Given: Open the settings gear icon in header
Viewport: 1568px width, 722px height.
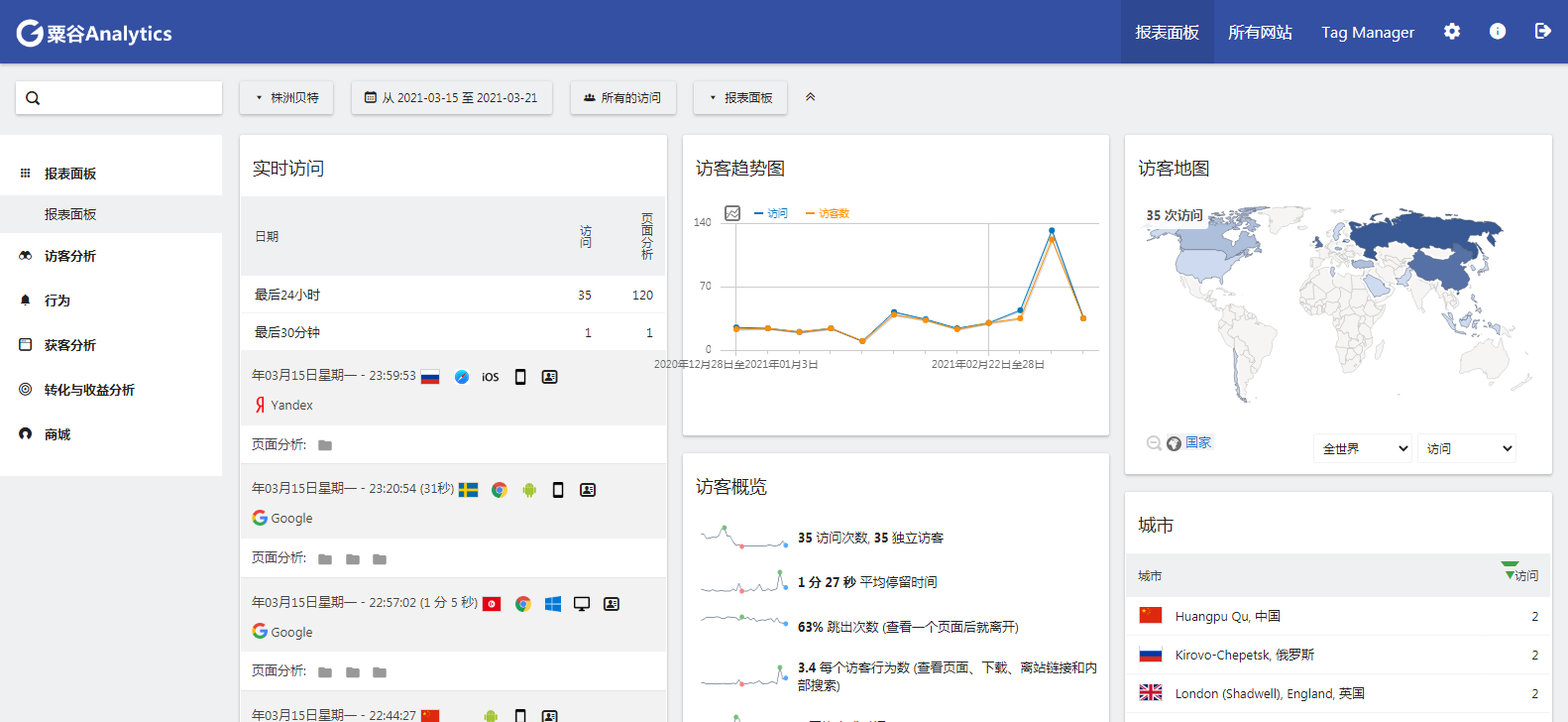Looking at the screenshot, I should pyautogui.click(x=1452, y=32).
